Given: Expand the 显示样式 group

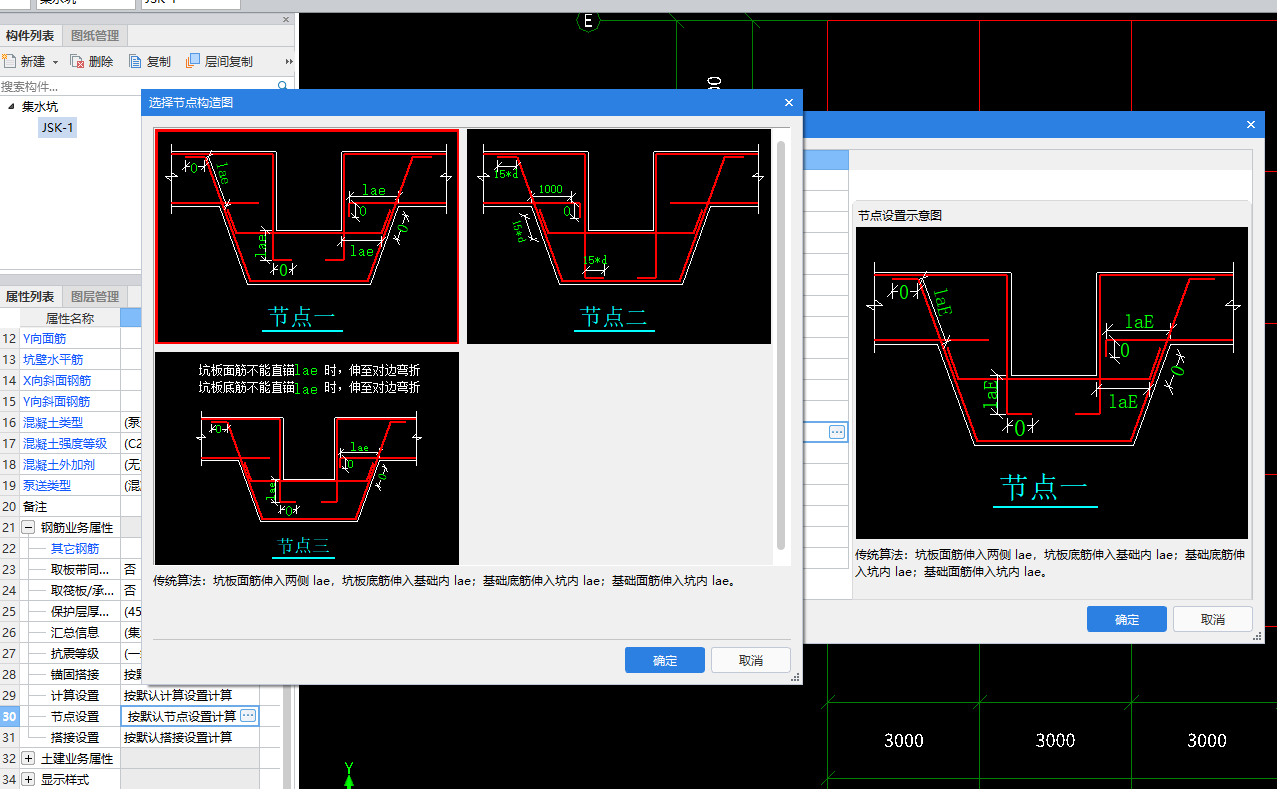Looking at the screenshot, I should (x=28, y=779).
